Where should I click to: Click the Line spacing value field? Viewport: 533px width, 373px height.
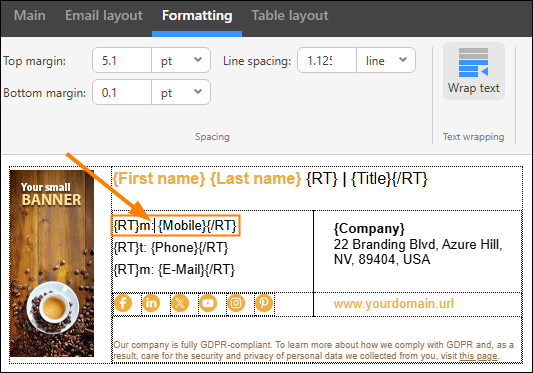click(x=327, y=61)
